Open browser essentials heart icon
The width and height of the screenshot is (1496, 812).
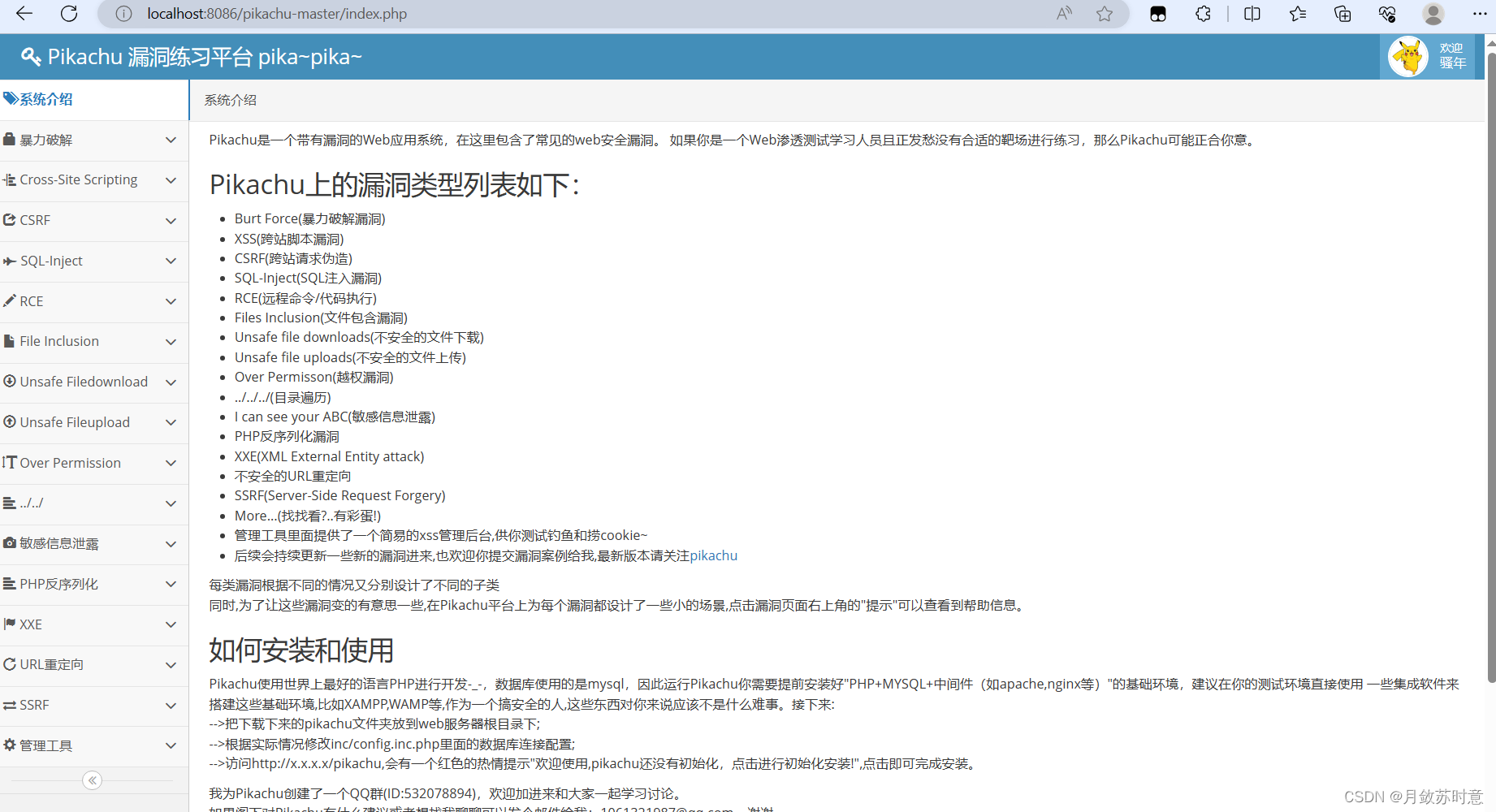tap(1387, 14)
